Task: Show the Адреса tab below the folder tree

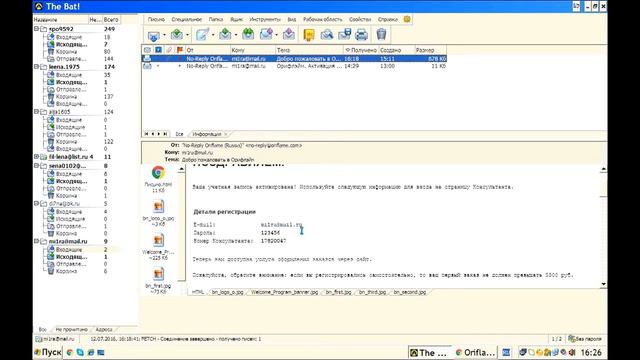Action: click(x=104, y=329)
